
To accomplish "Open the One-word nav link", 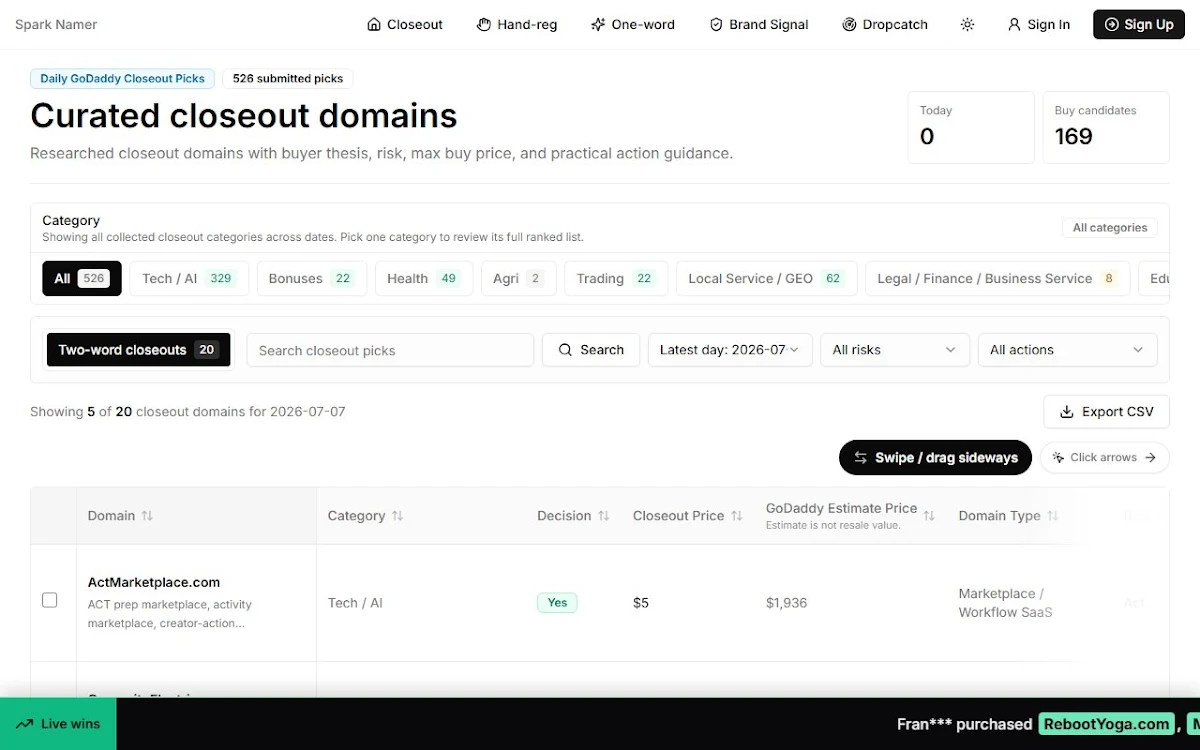I will pos(633,24).
